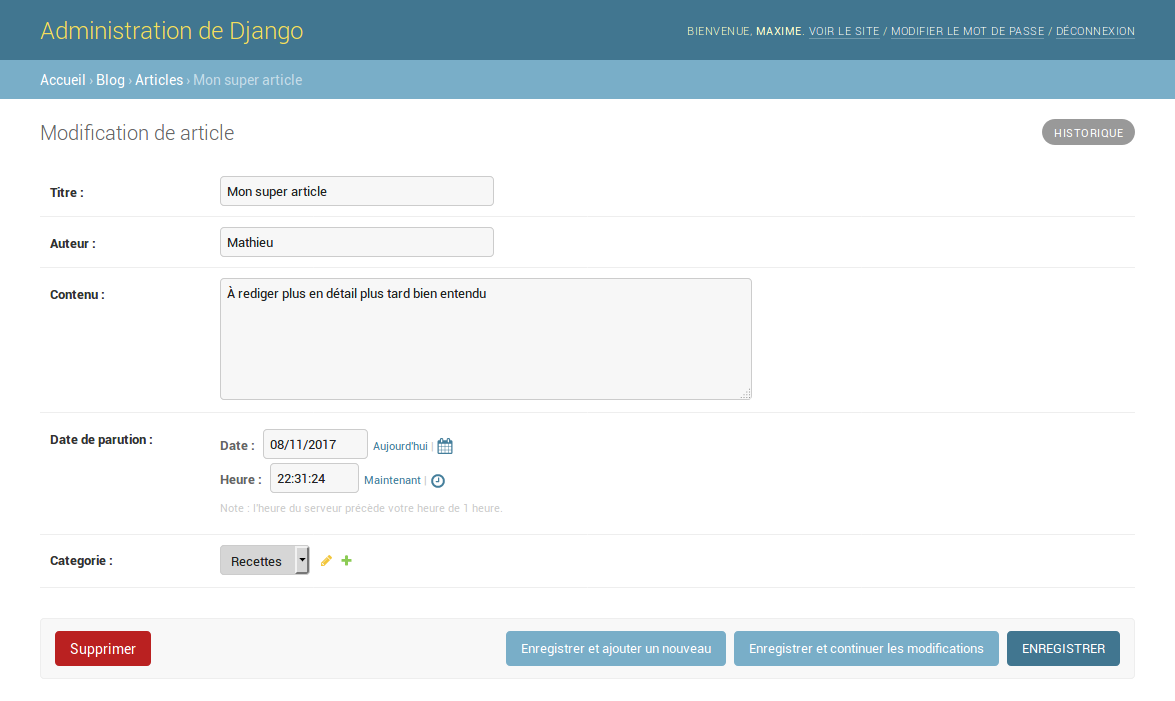Go to Accueil in the breadcrumb
Image resolution: width=1175 pixels, height=701 pixels.
(x=63, y=79)
